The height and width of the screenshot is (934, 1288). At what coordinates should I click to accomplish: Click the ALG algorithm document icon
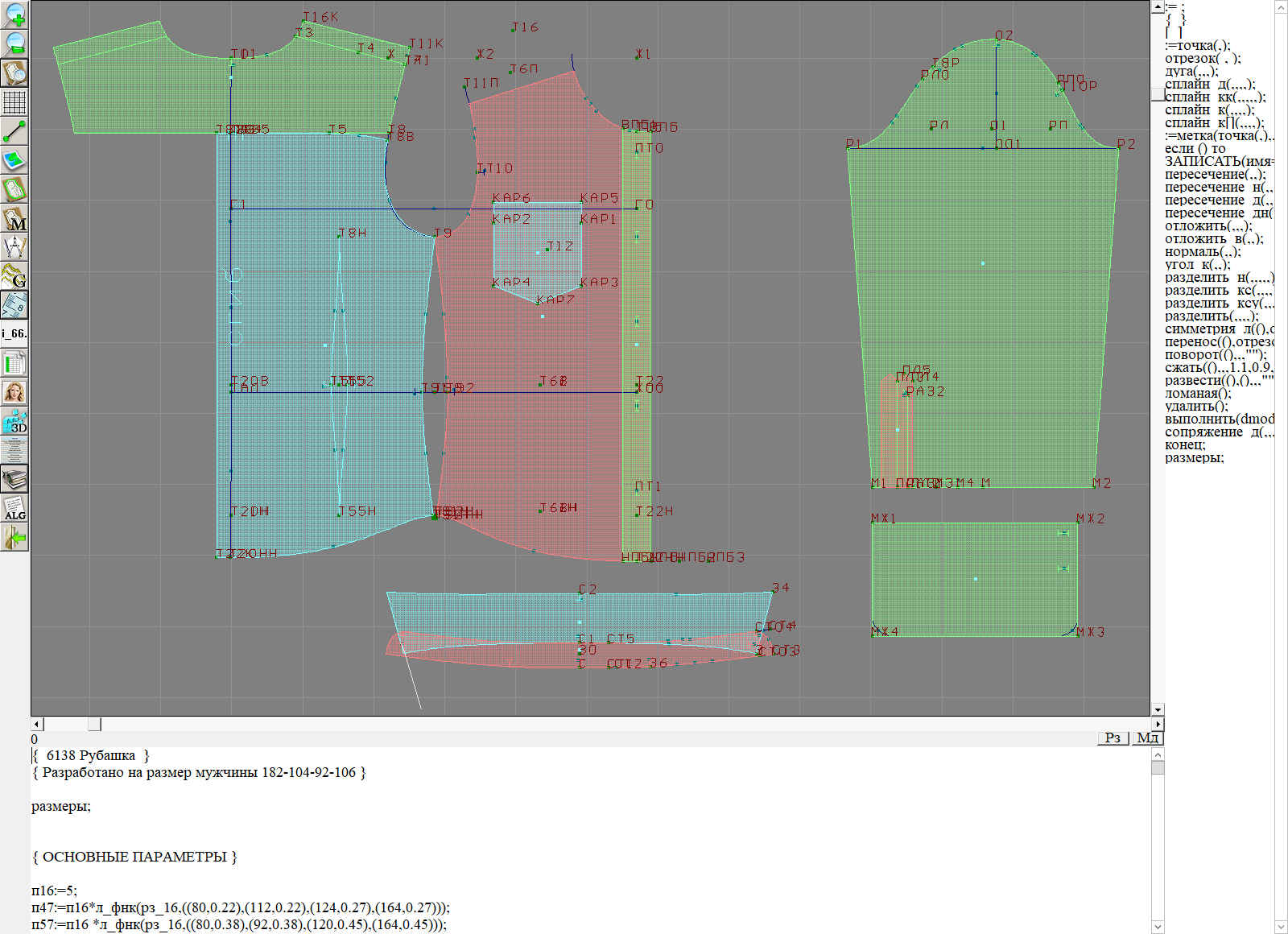(14, 508)
